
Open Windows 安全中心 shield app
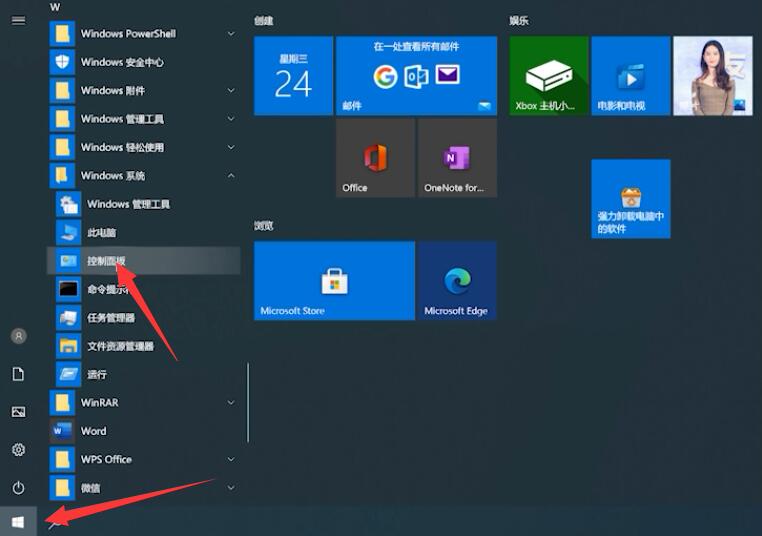pyautogui.click(x=144, y=62)
